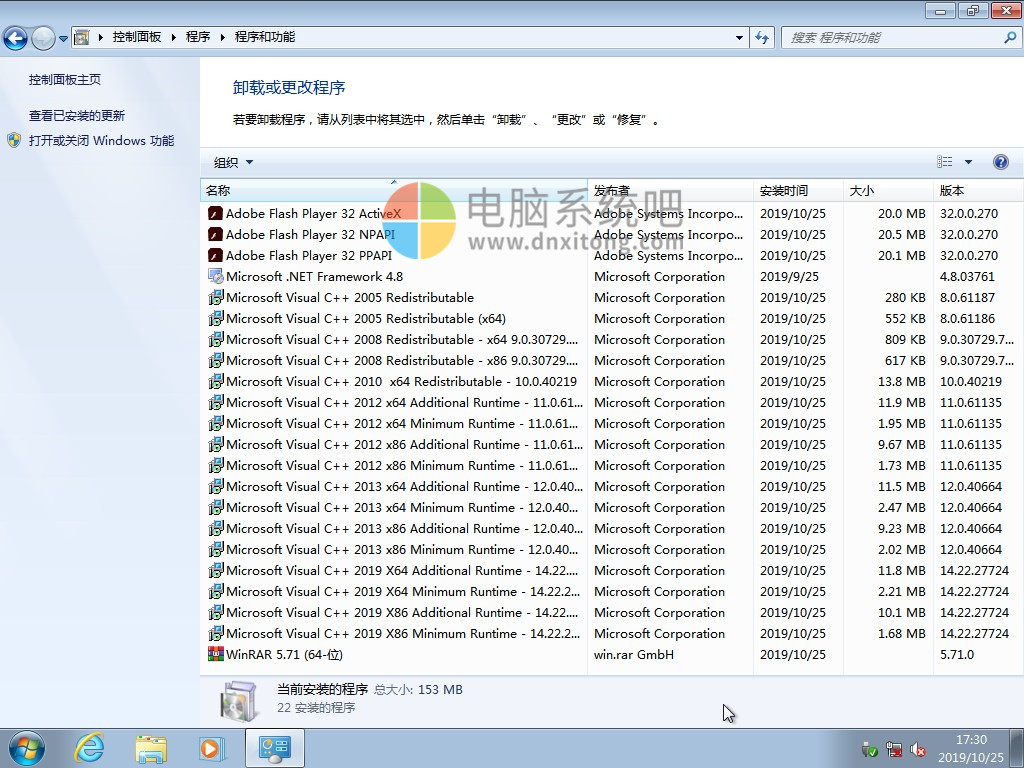Open the 组织 dropdown menu

pos(233,163)
